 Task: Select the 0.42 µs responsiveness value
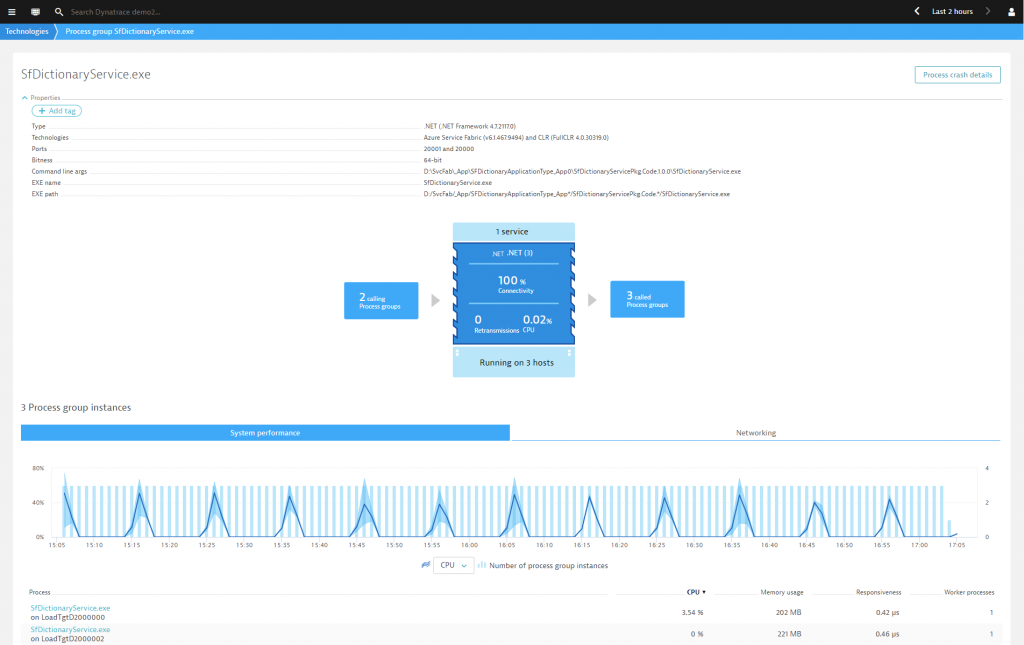coord(888,612)
